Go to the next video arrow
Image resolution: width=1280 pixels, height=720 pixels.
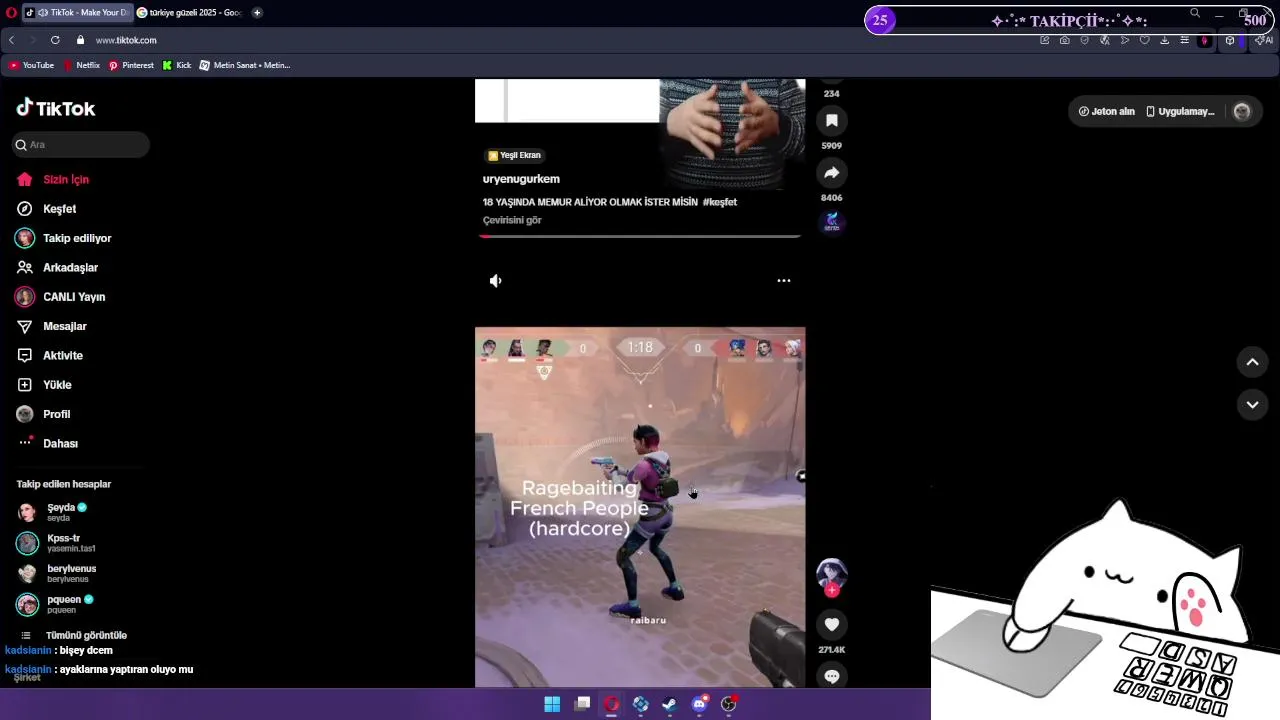[x=1252, y=404]
